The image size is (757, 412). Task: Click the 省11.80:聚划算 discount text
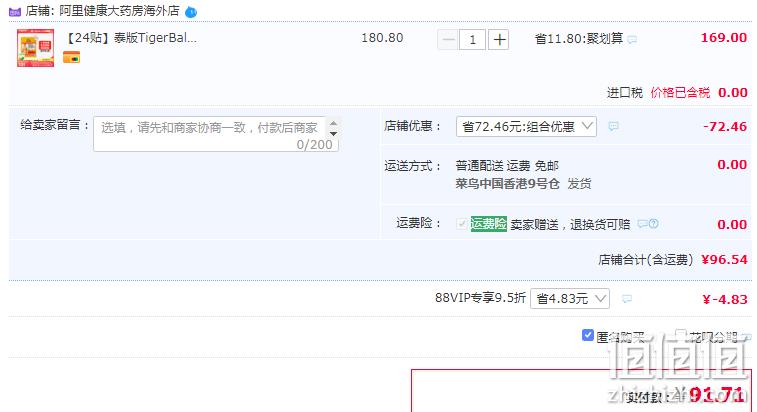pos(579,39)
